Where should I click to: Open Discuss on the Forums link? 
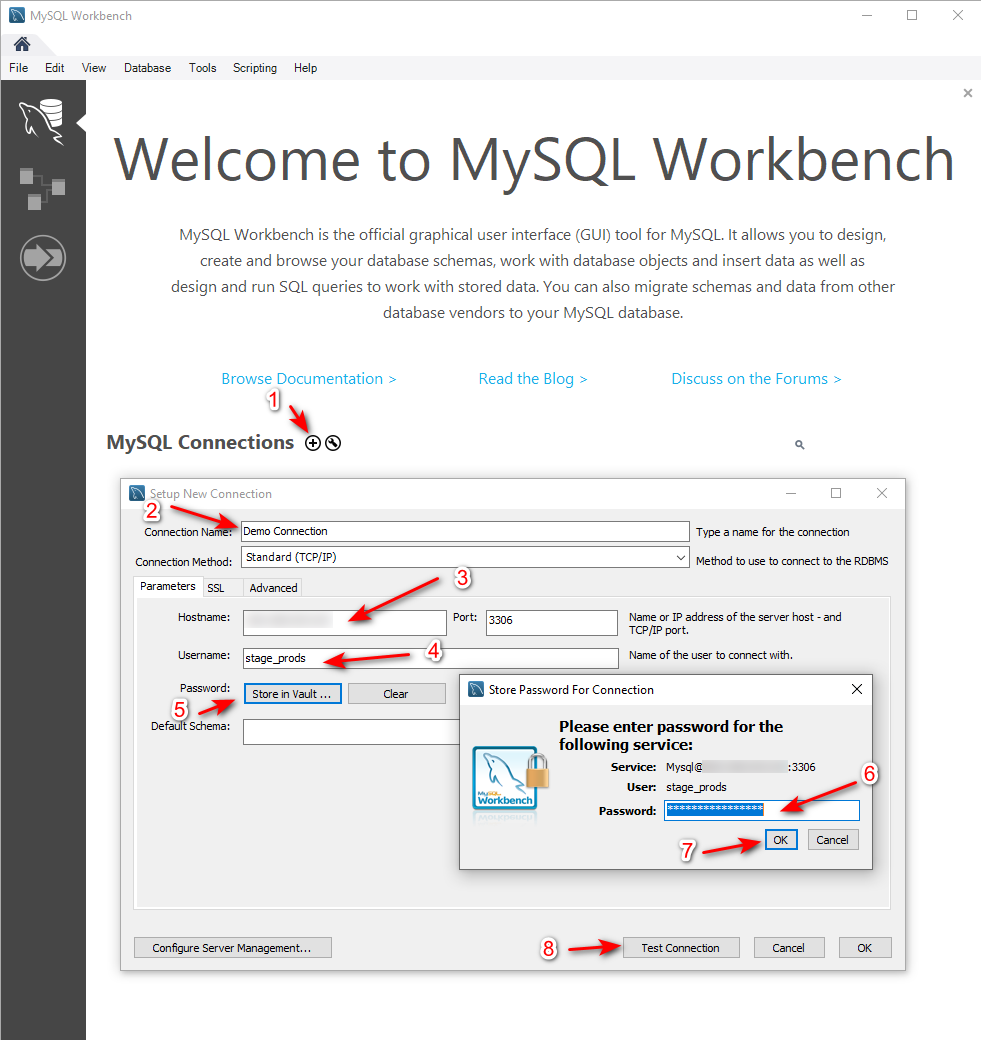tap(756, 379)
